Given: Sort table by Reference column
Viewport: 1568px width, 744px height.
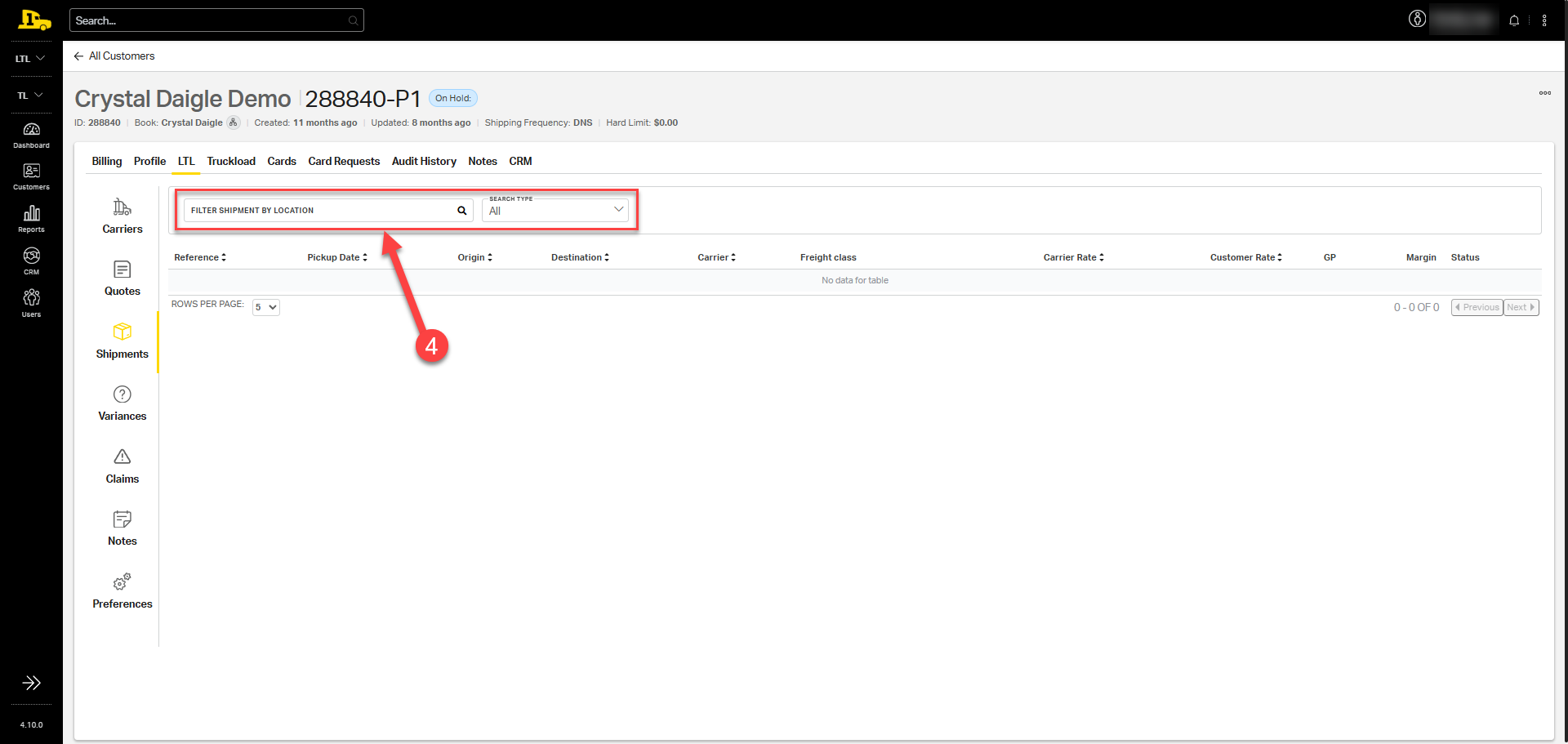Looking at the screenshot, I should (x=200, y=257).
